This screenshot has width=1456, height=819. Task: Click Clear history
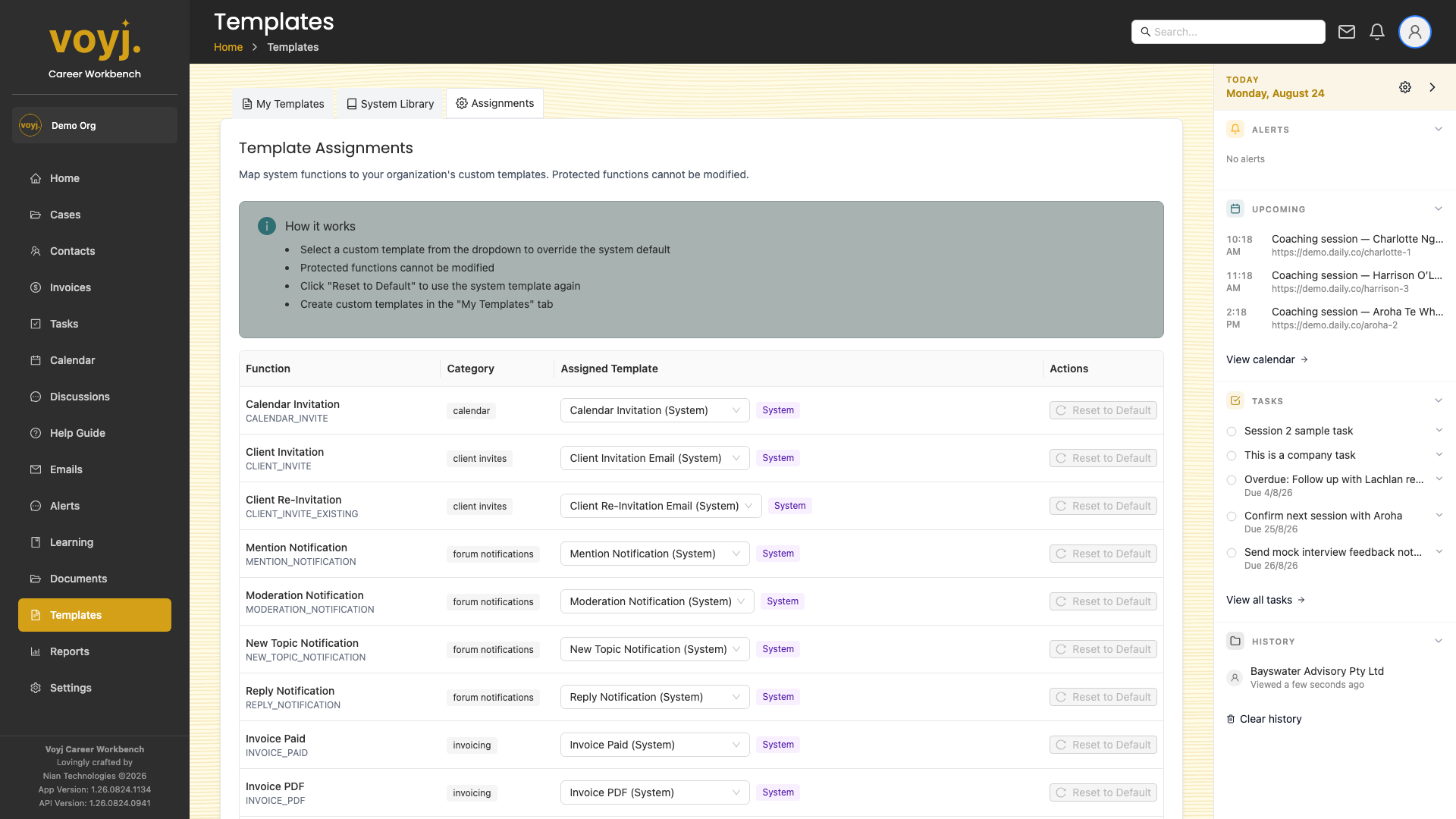(x=1264, y=719)
